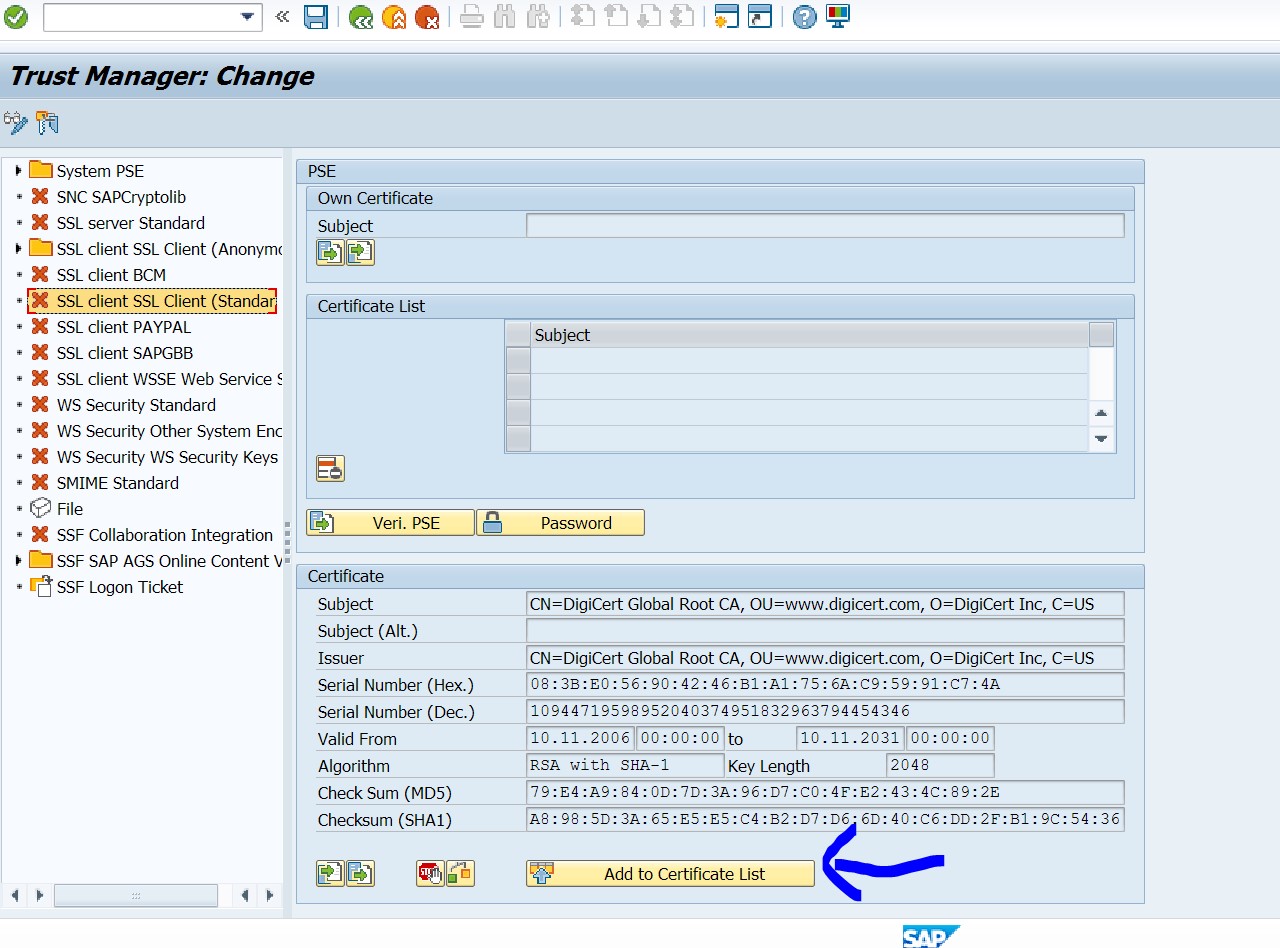
Task: Select SSL client PAYPAL tree entry
Action: [x=124, y=327]
